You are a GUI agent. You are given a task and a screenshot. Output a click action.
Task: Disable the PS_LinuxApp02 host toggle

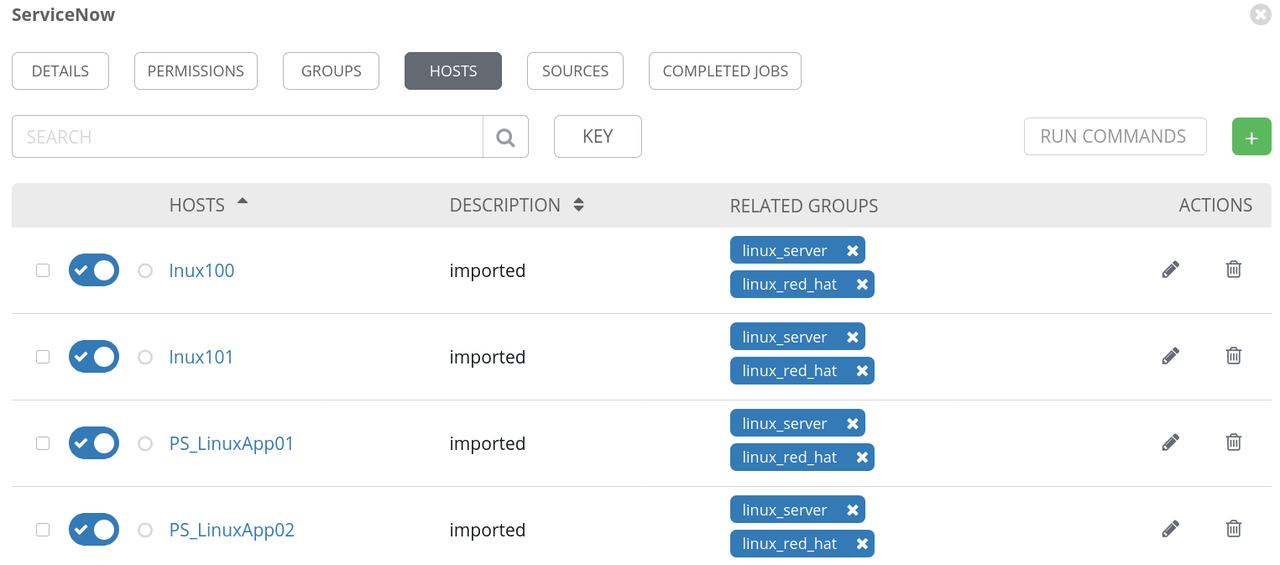[94, 530]
